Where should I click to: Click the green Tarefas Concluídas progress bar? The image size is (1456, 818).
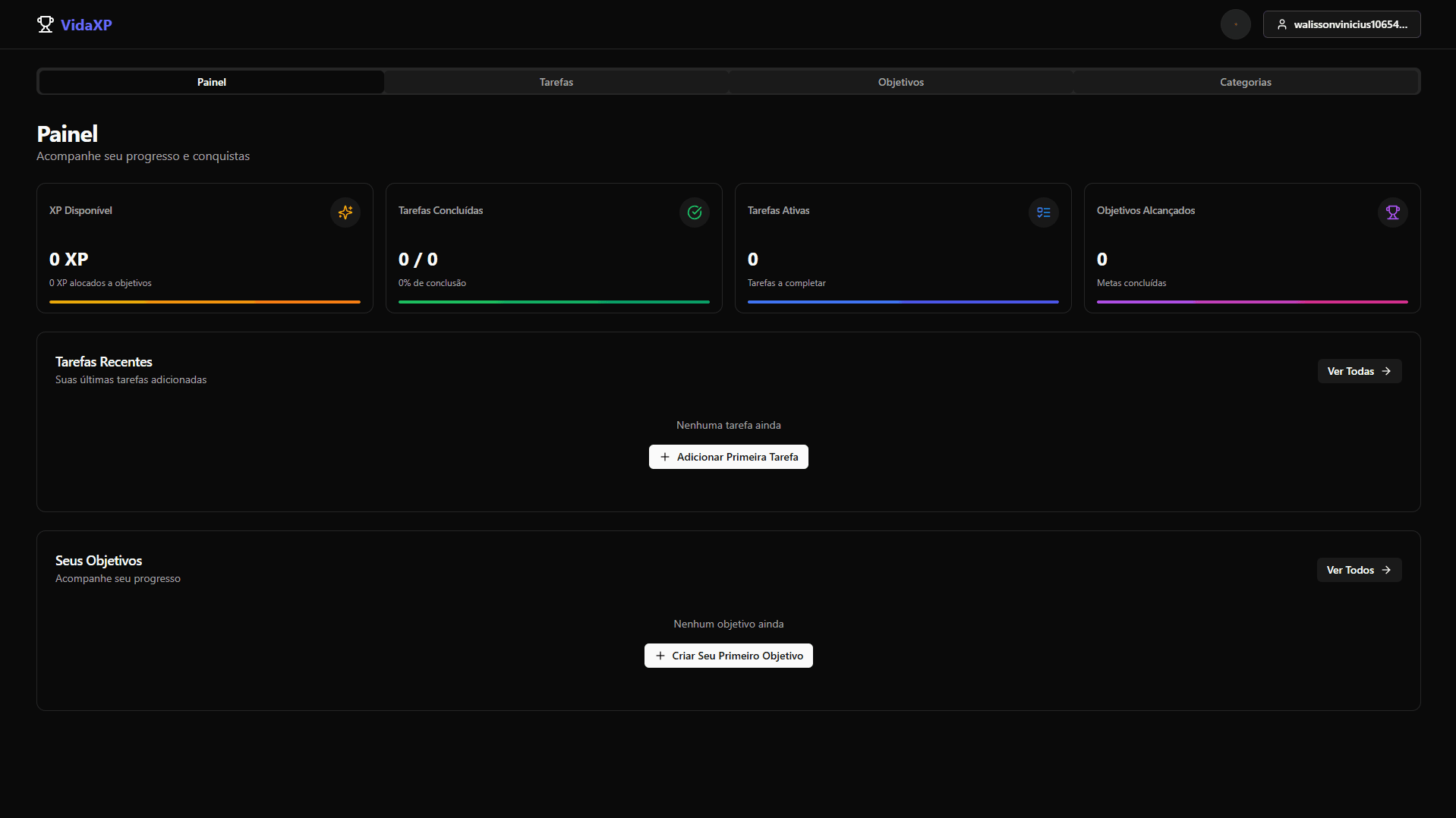554,302
